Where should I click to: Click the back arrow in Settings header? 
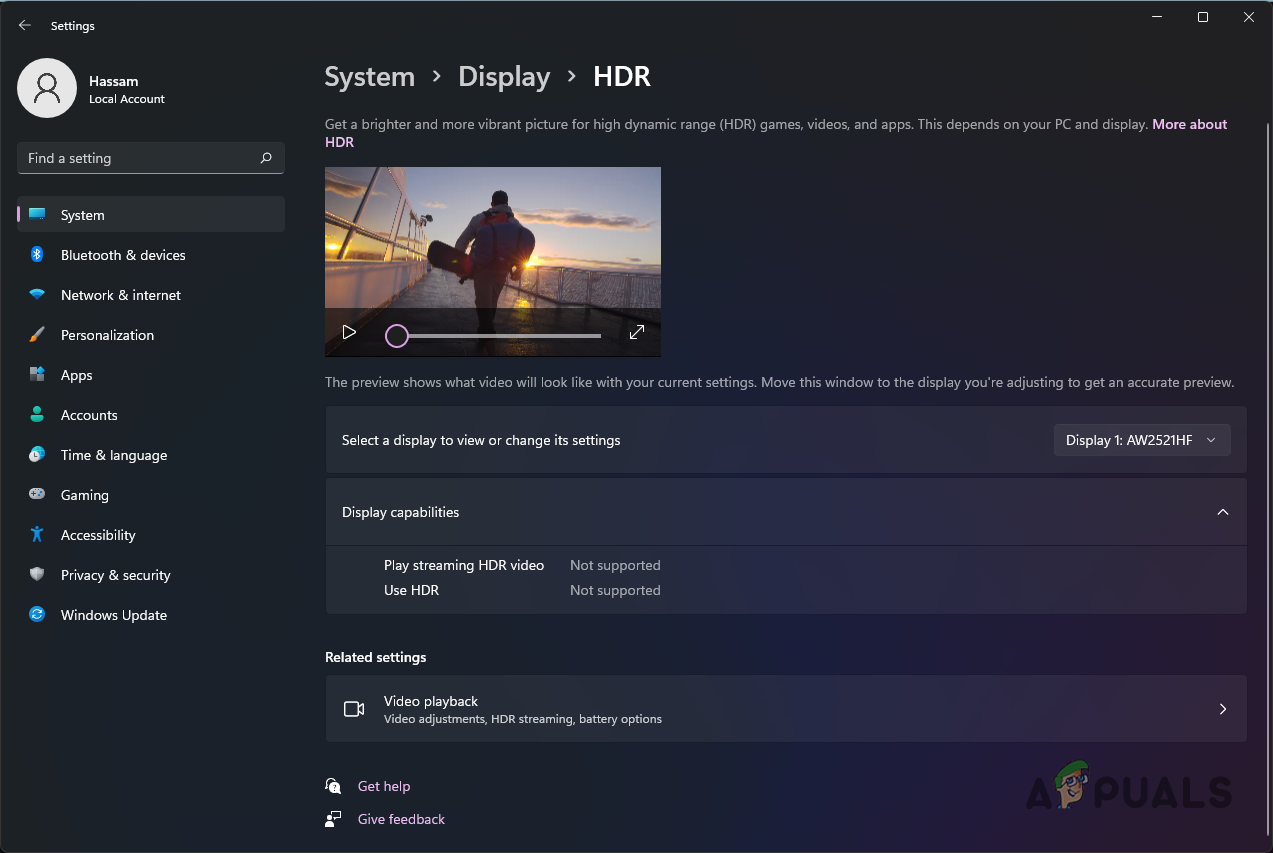(x=25, y=25)
